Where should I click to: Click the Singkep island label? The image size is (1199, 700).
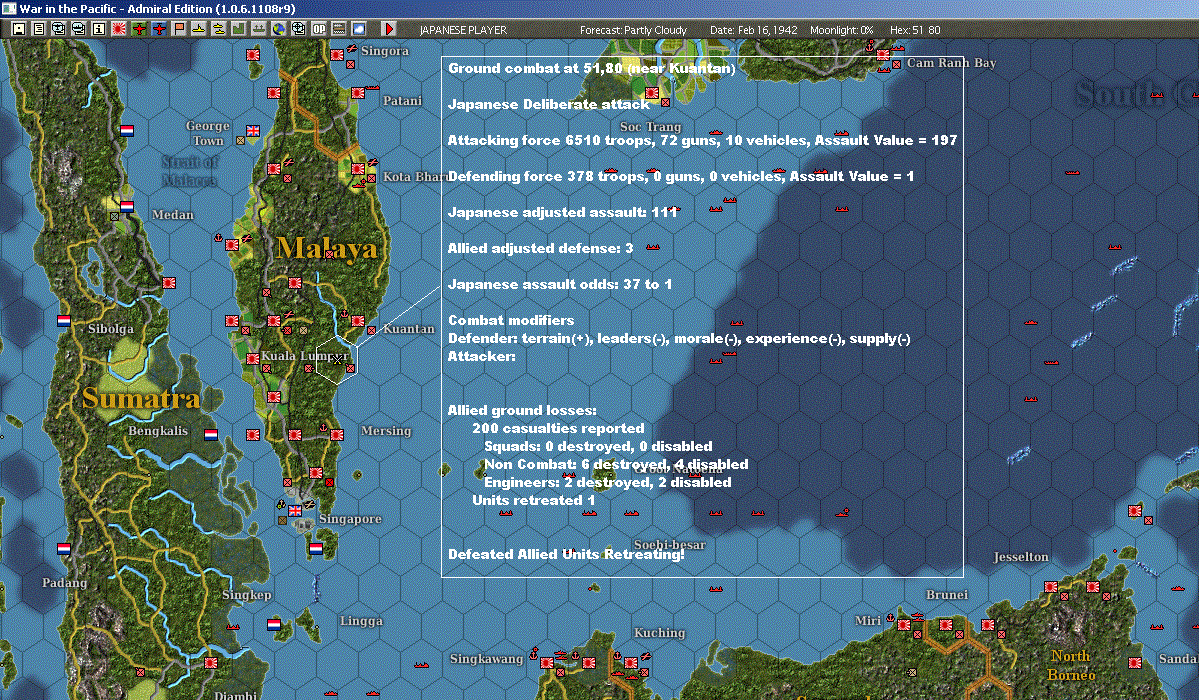[246, 595]
